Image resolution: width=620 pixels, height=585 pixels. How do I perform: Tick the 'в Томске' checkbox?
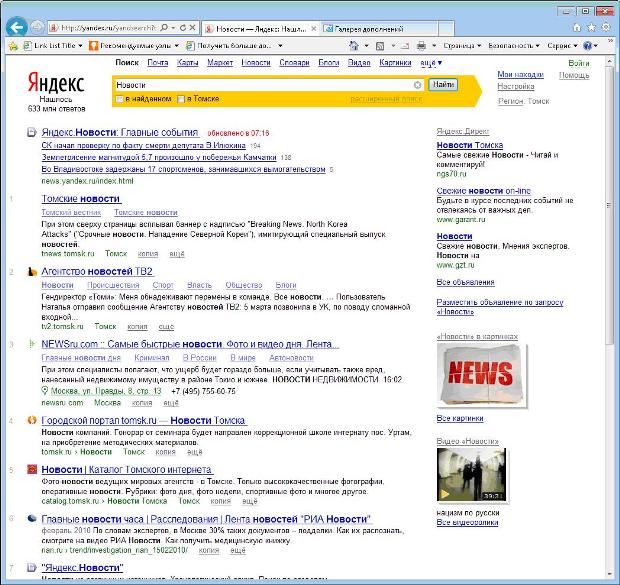click(x=181, y=99)
